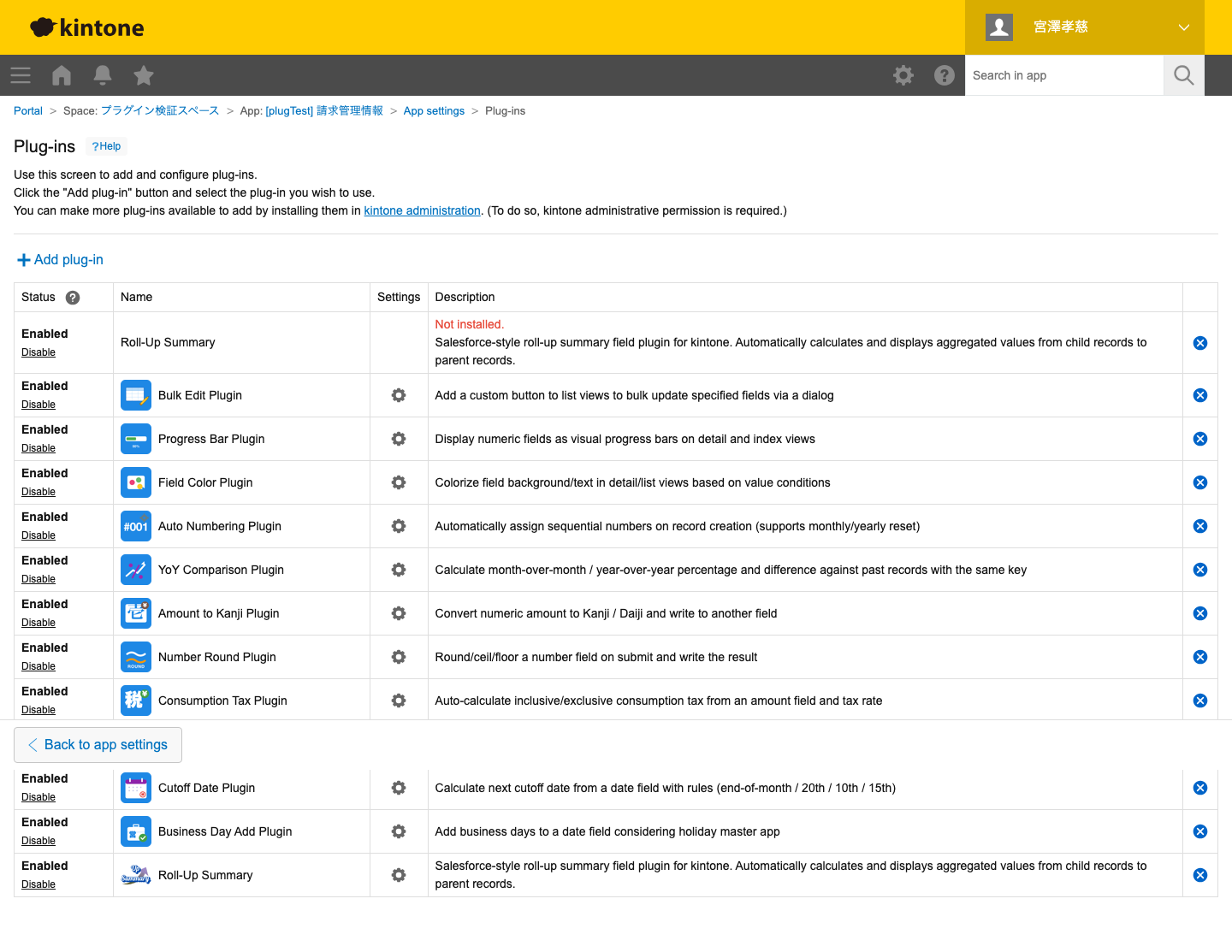
Task: Open the notifications bell
Action: click(x=103, y=75)
